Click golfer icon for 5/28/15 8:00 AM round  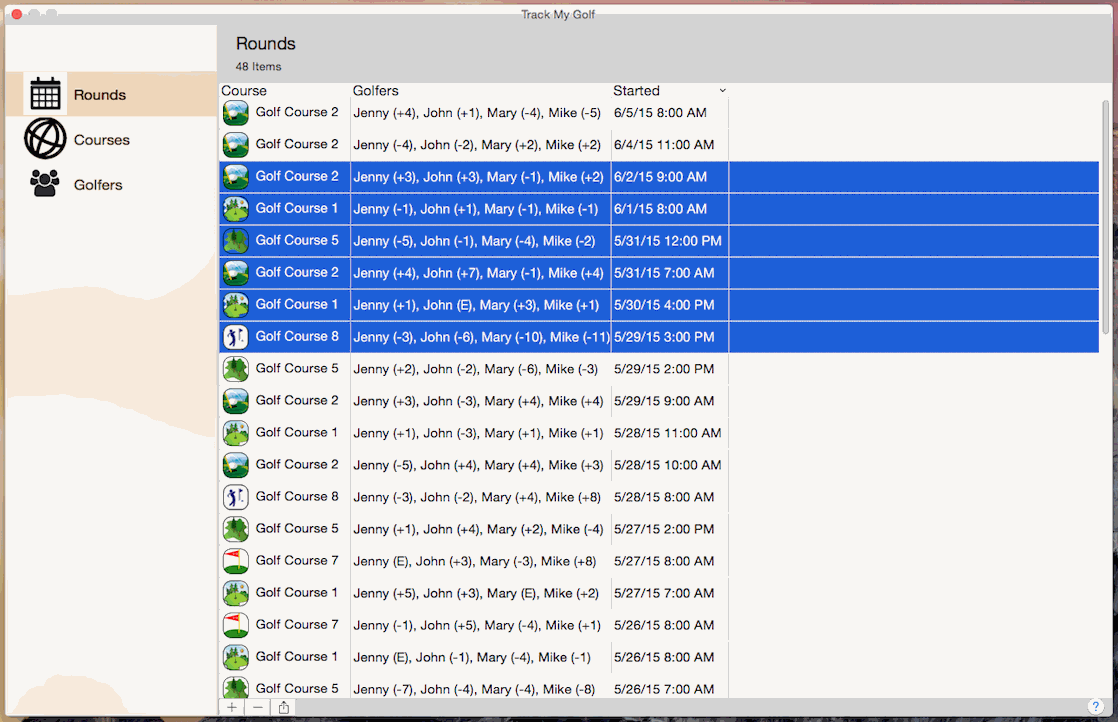tap(235, 497)
